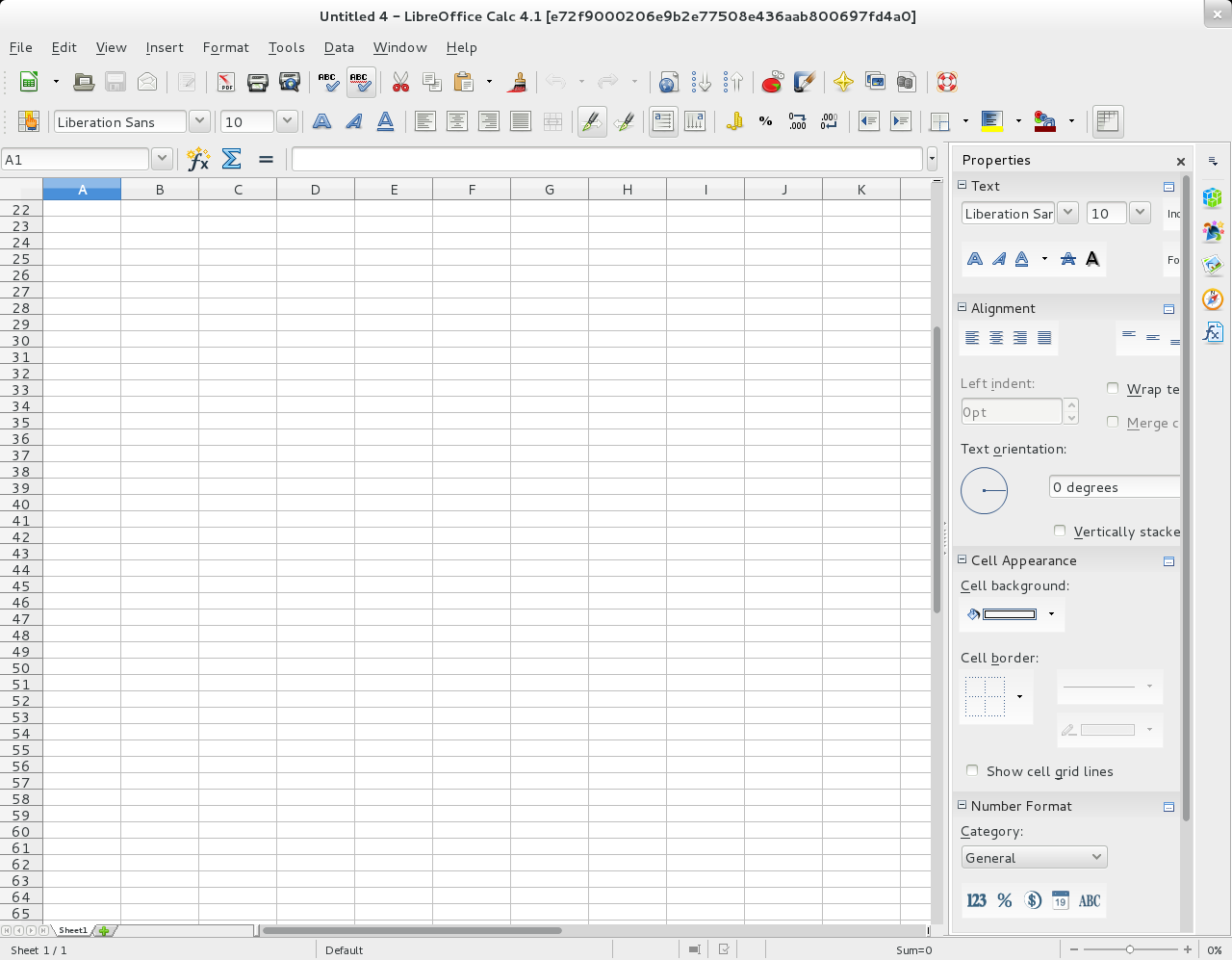
Task: Open the Function Wizard
Action: pos(198,159)
